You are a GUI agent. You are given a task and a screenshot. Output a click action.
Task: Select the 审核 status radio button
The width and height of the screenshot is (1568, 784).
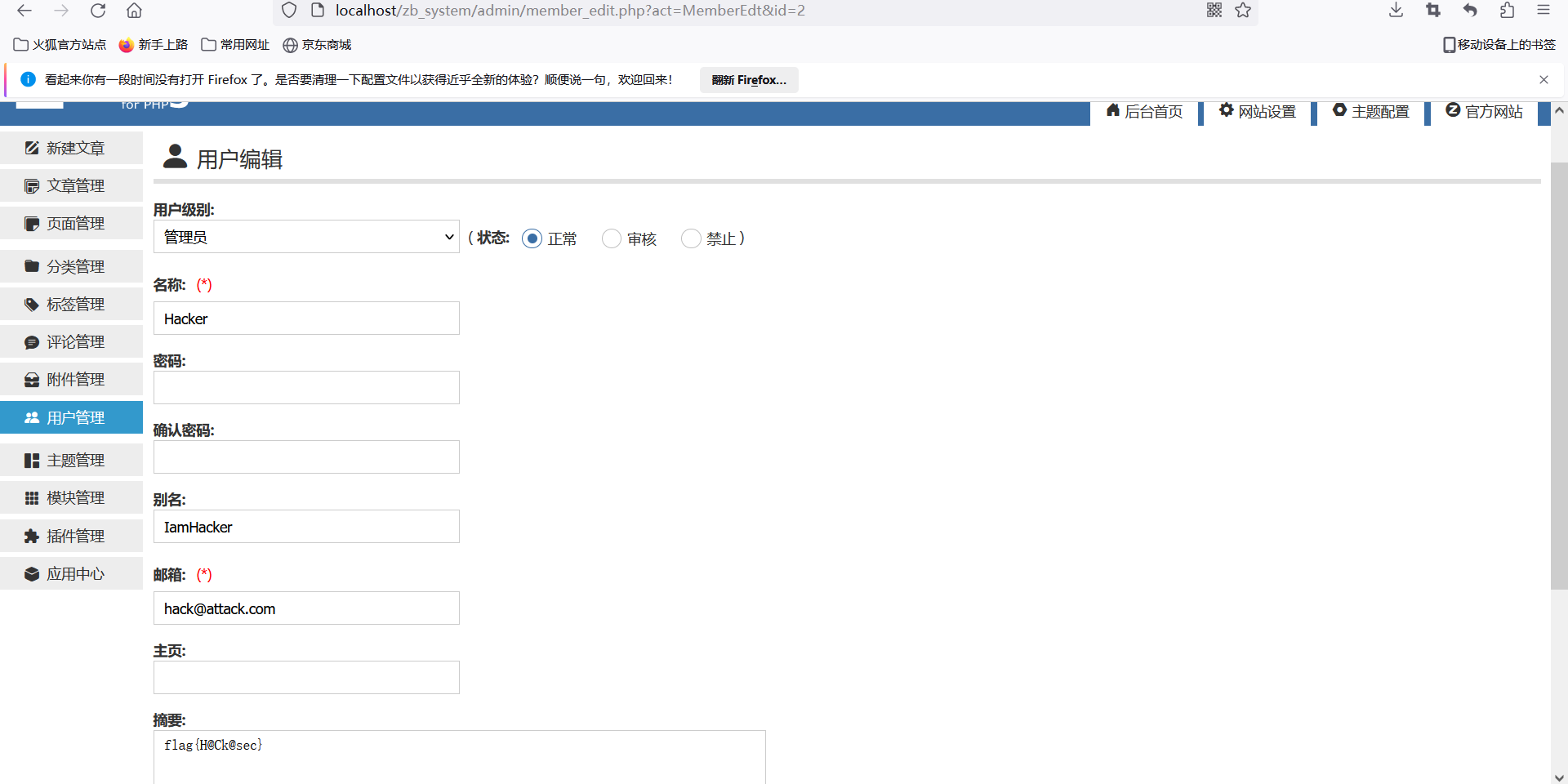coord(611,238)
